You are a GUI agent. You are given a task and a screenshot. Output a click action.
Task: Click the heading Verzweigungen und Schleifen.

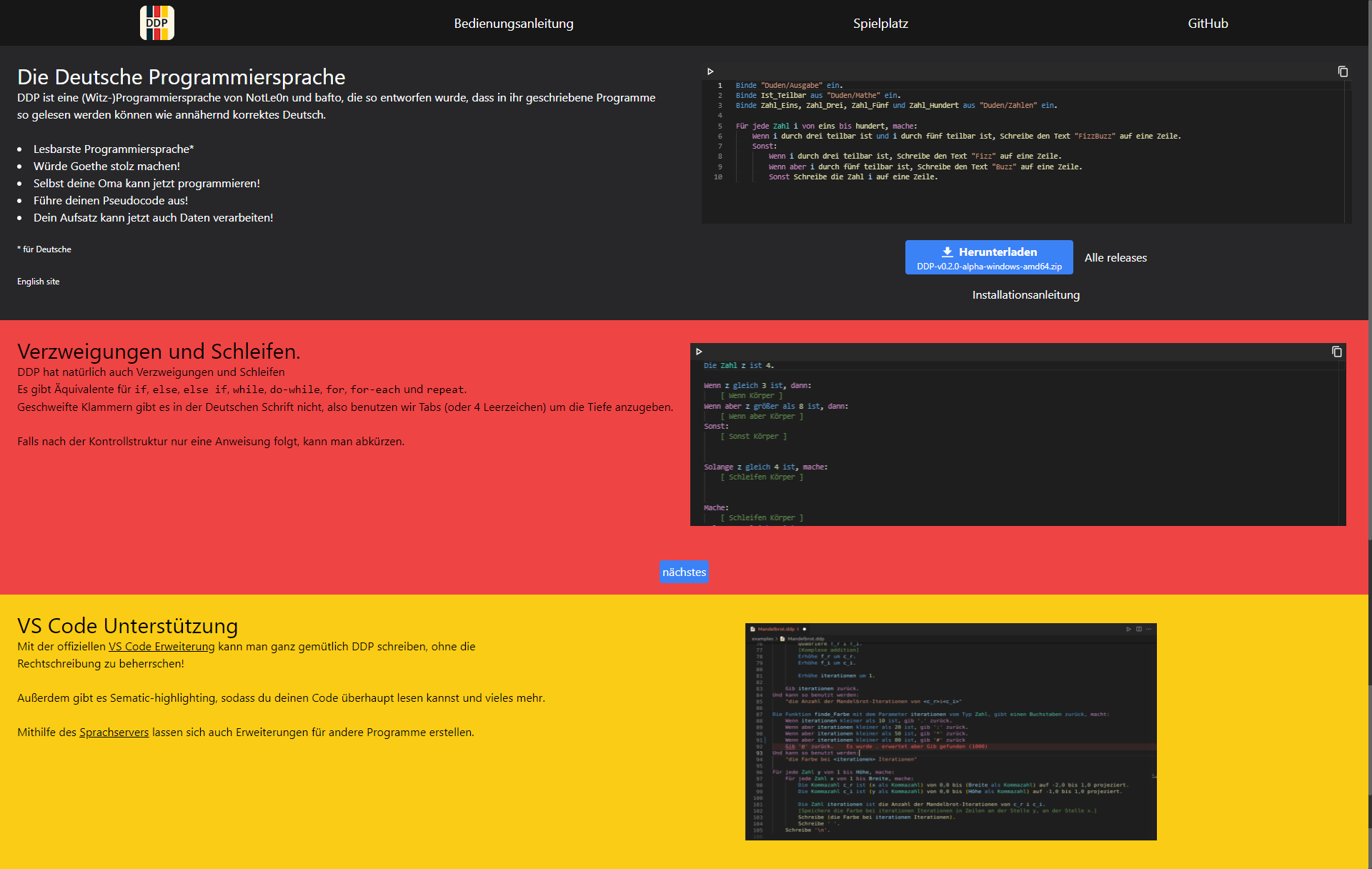pos(159,351)
